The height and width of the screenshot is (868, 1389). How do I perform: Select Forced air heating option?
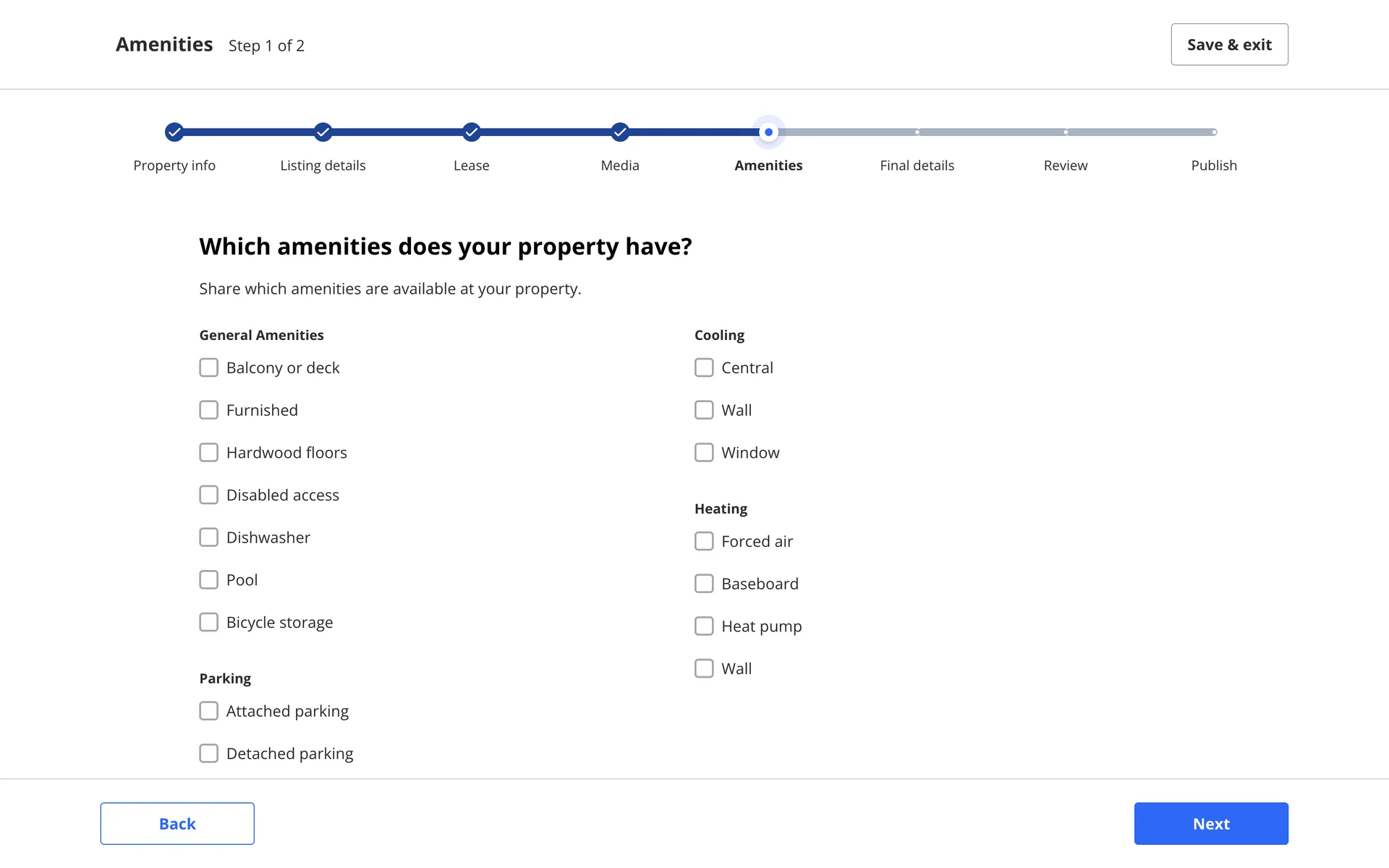click(704, 541)
